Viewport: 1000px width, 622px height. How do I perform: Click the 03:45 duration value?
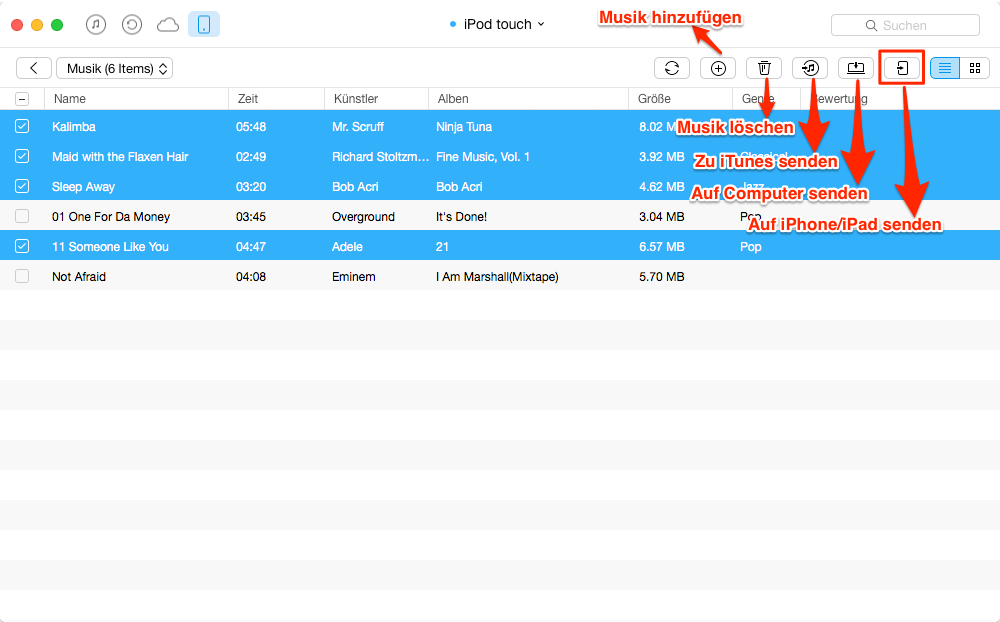tap(251, 217)
